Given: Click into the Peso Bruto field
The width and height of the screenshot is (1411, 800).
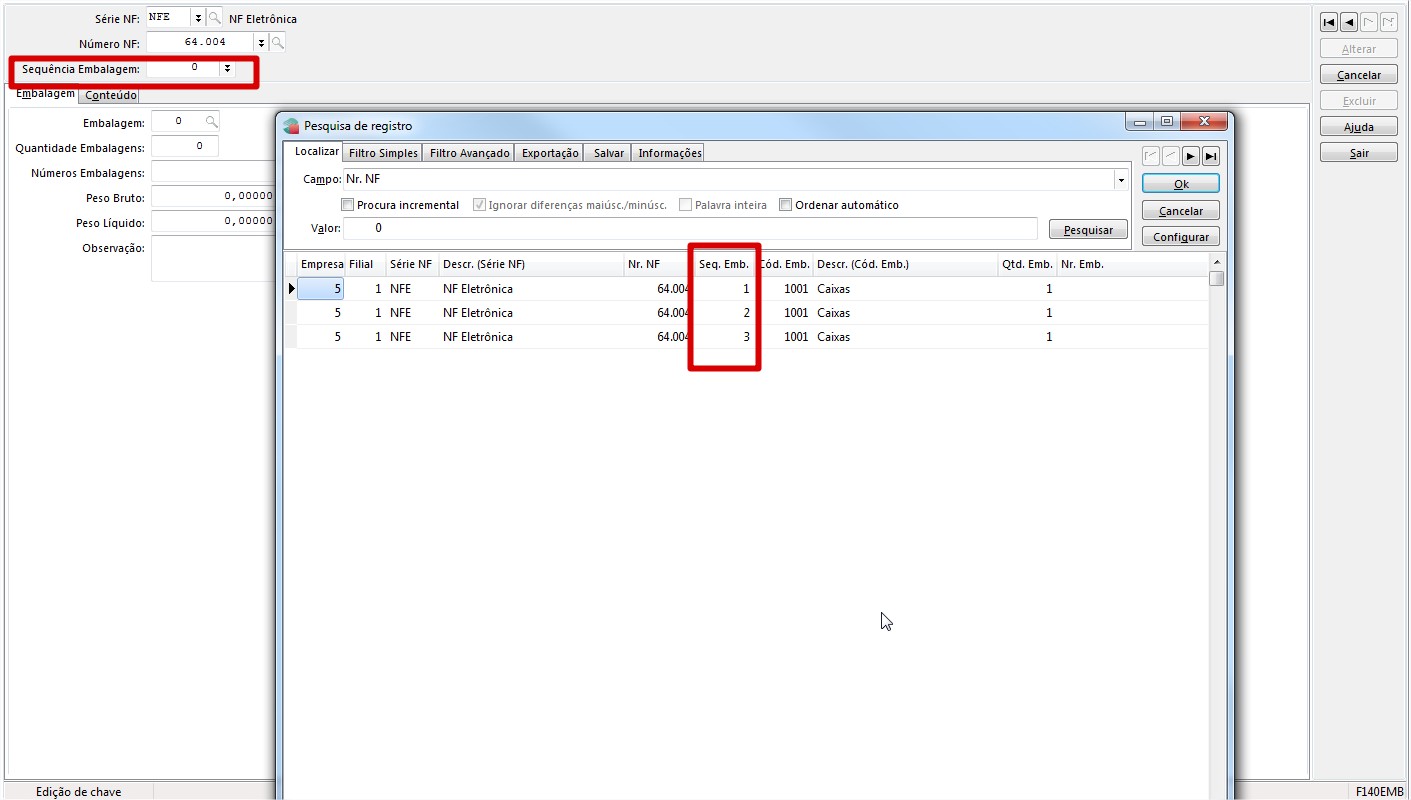Looking at the screenshot, I should (x=213, y=196).
